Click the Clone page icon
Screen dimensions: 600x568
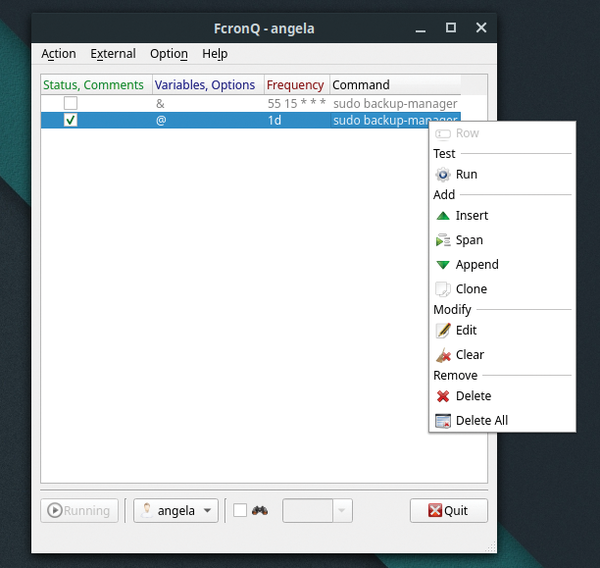tap(443, 289)
